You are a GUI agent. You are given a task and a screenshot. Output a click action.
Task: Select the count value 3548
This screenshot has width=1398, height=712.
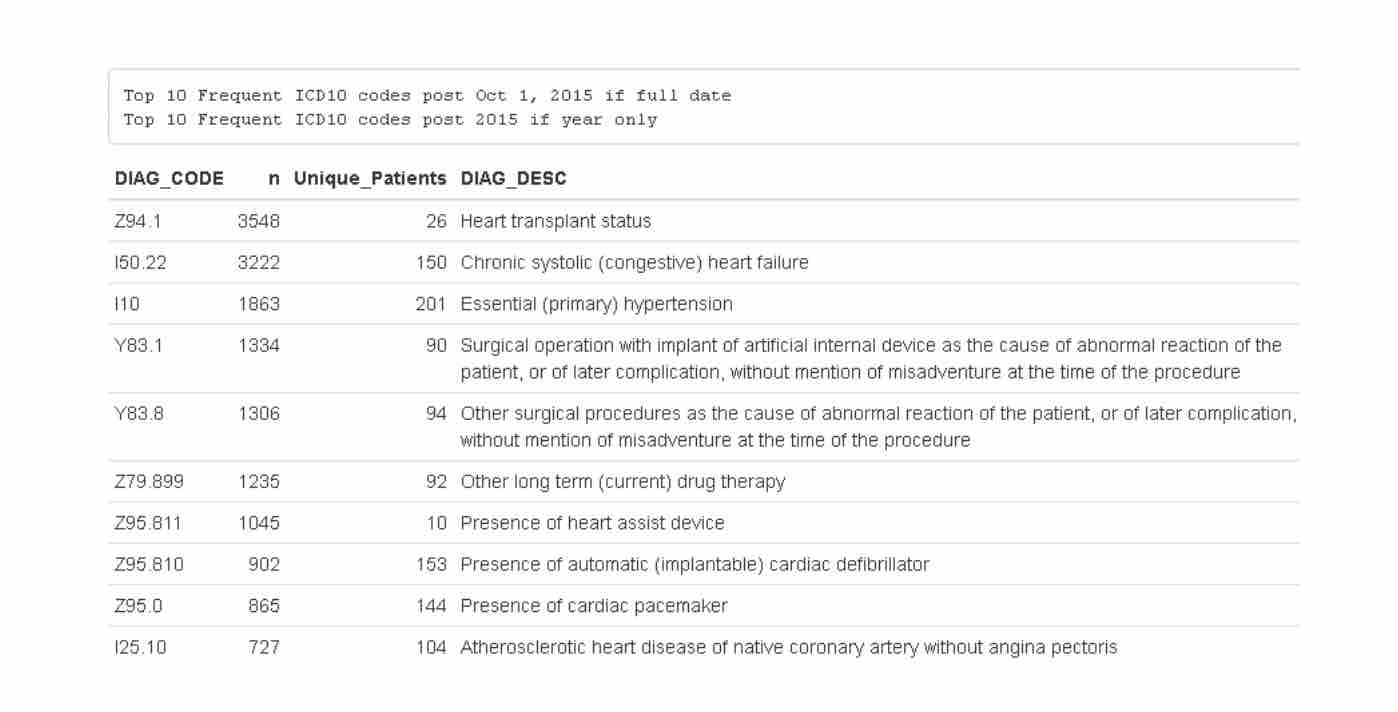coord(258,221)
